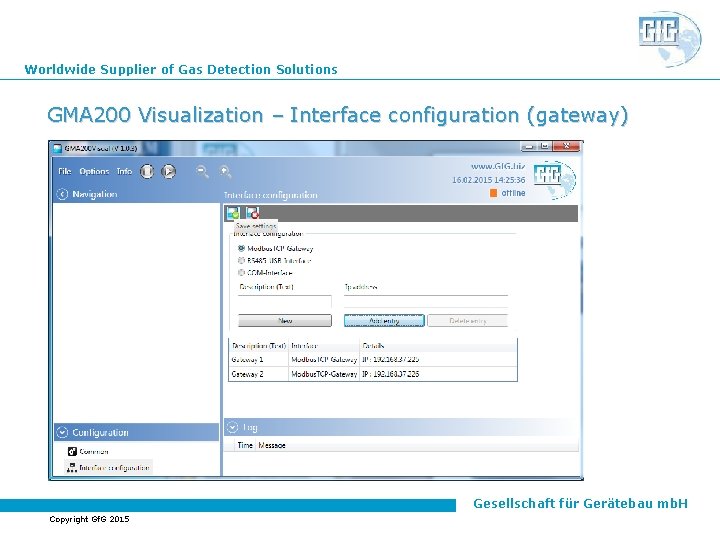Click the Details column header
Image resolution: width=720 pixels, height=540 pixels.
click(438, 346)
